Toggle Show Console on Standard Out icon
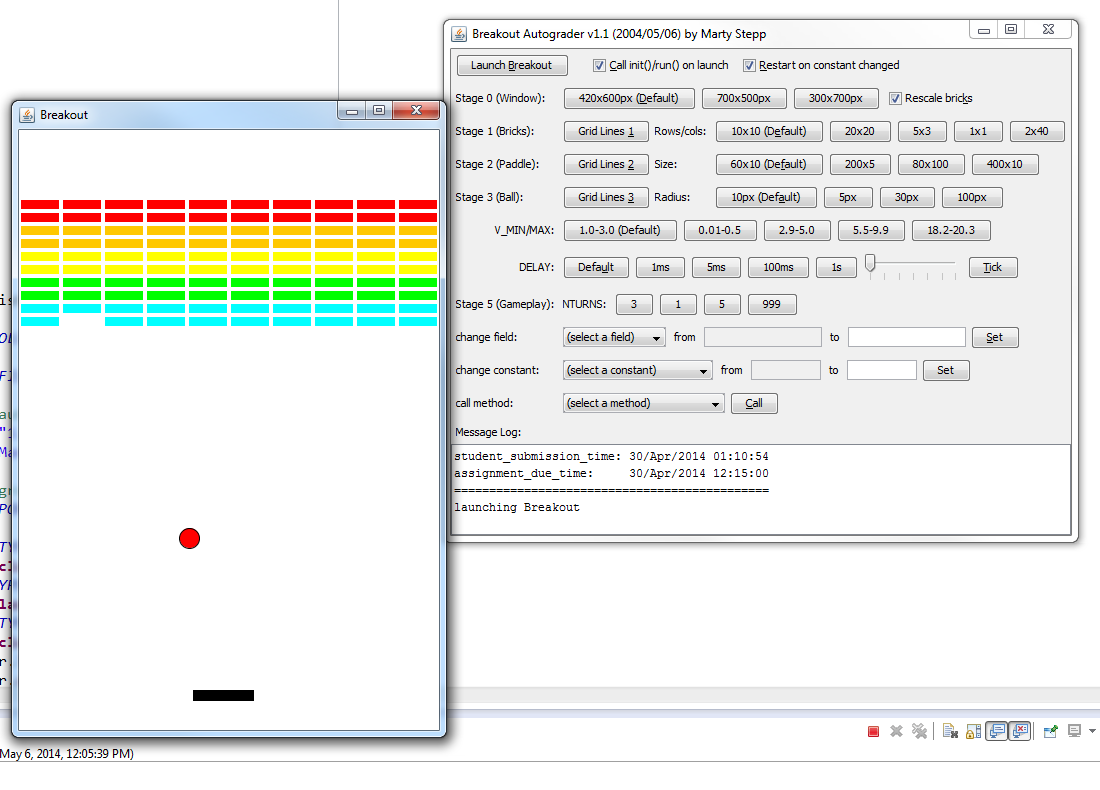The width and height of the screenshot is (1100, 790). [x=996, y=732]
